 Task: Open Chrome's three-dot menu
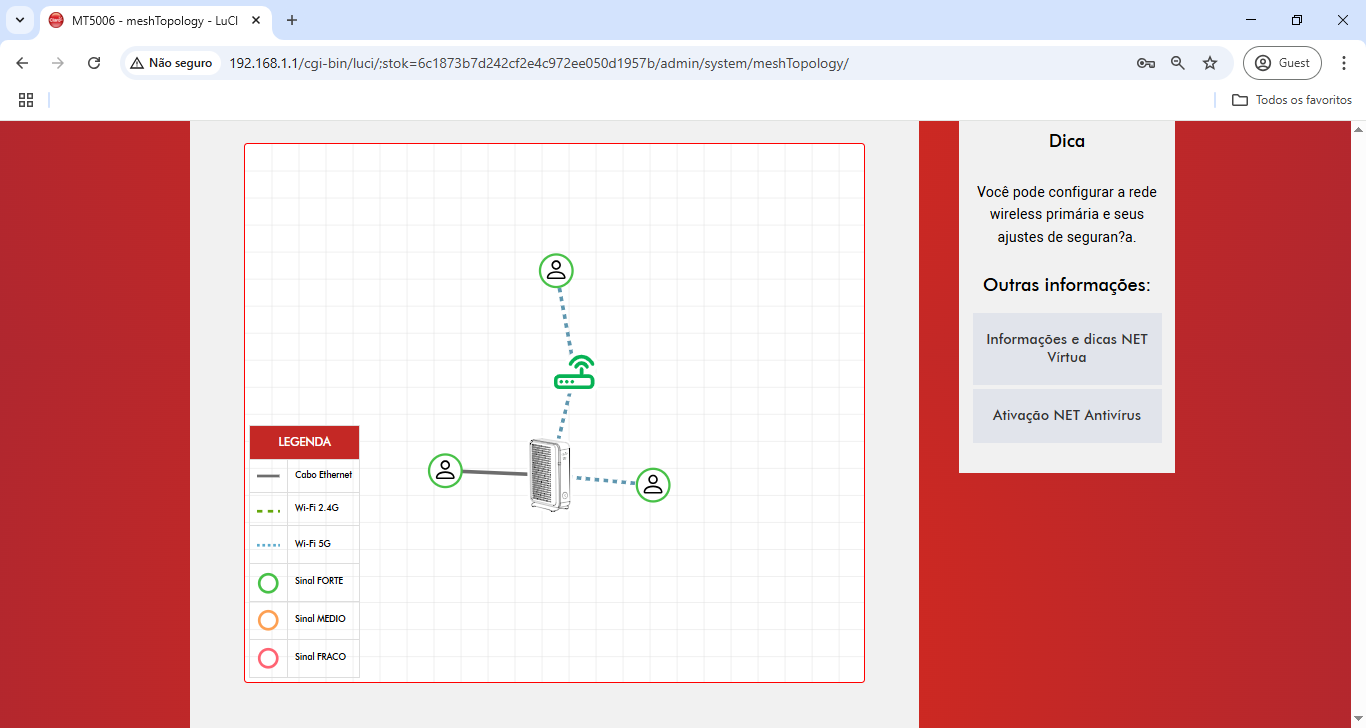[1344, 63]
